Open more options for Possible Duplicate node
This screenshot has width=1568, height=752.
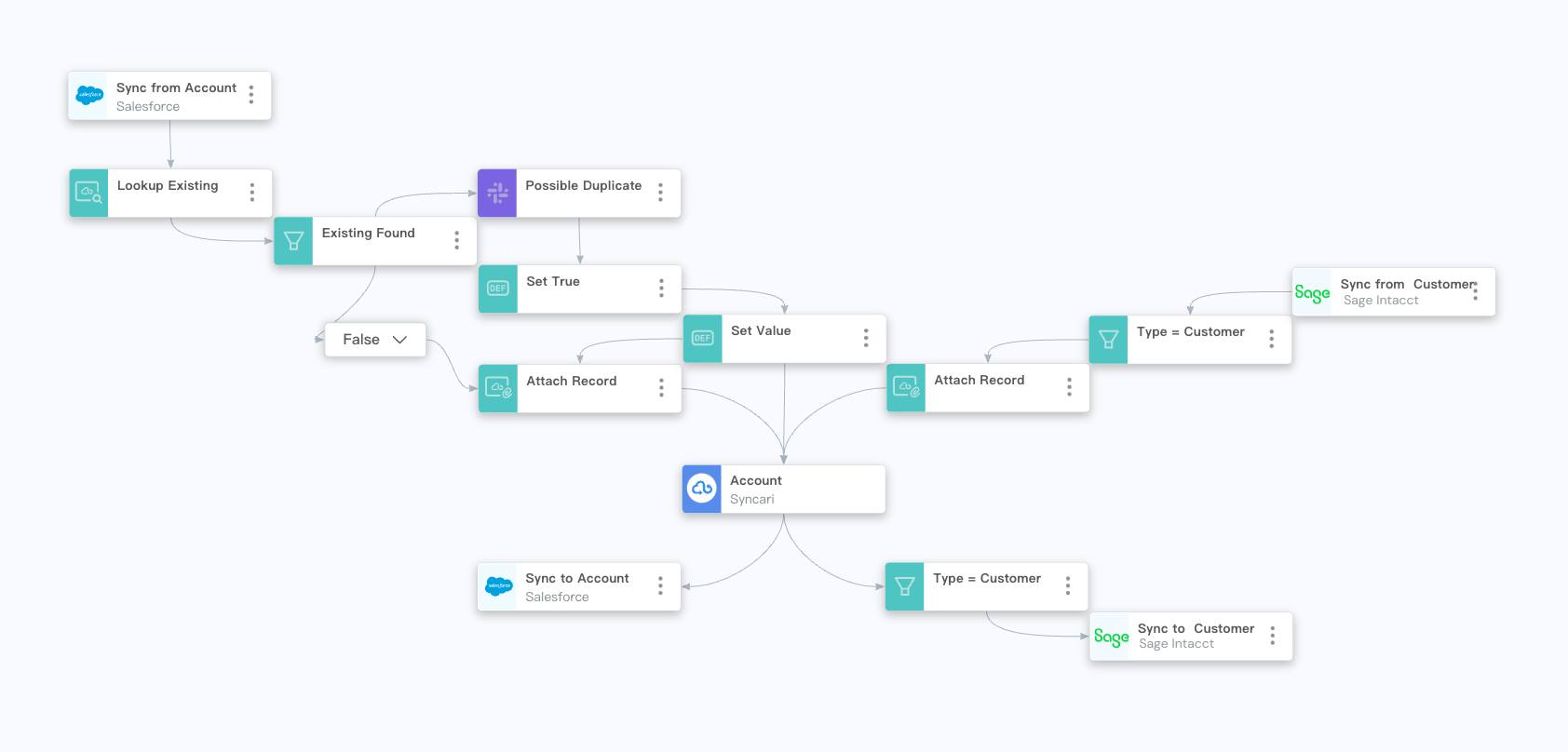[661, 193]
